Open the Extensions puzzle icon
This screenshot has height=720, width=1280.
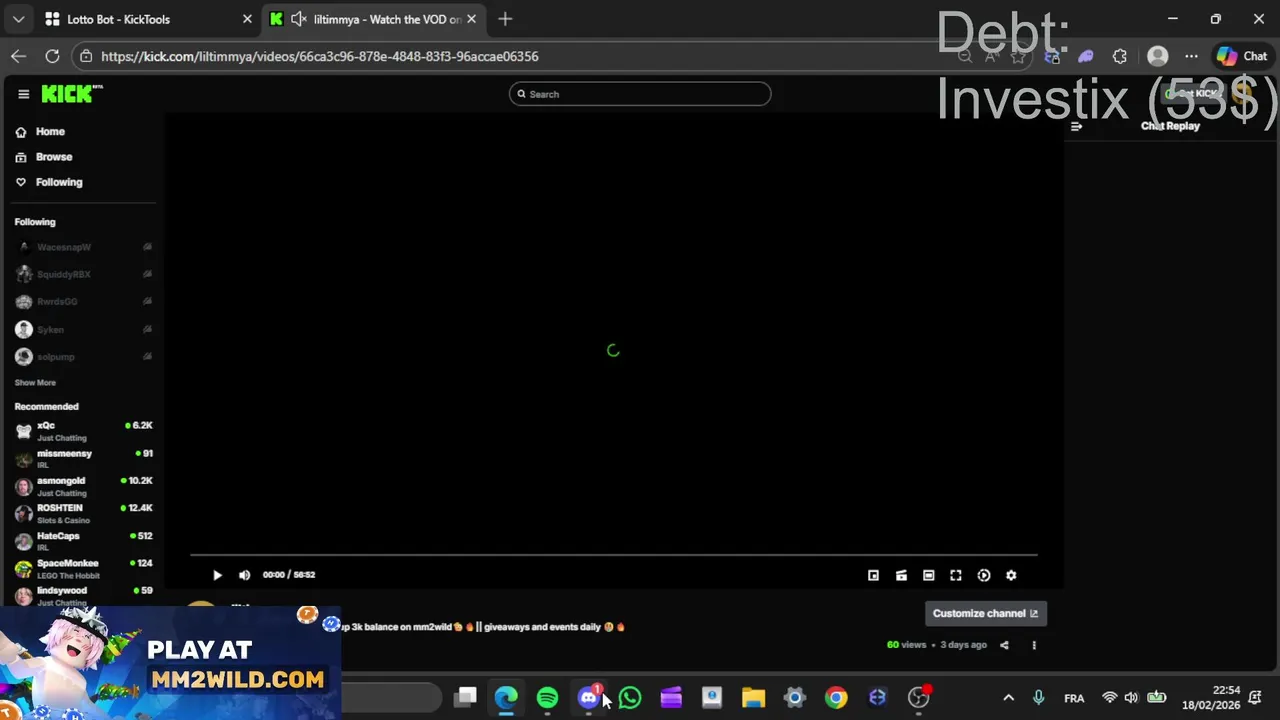click(x=1120, y=56)
